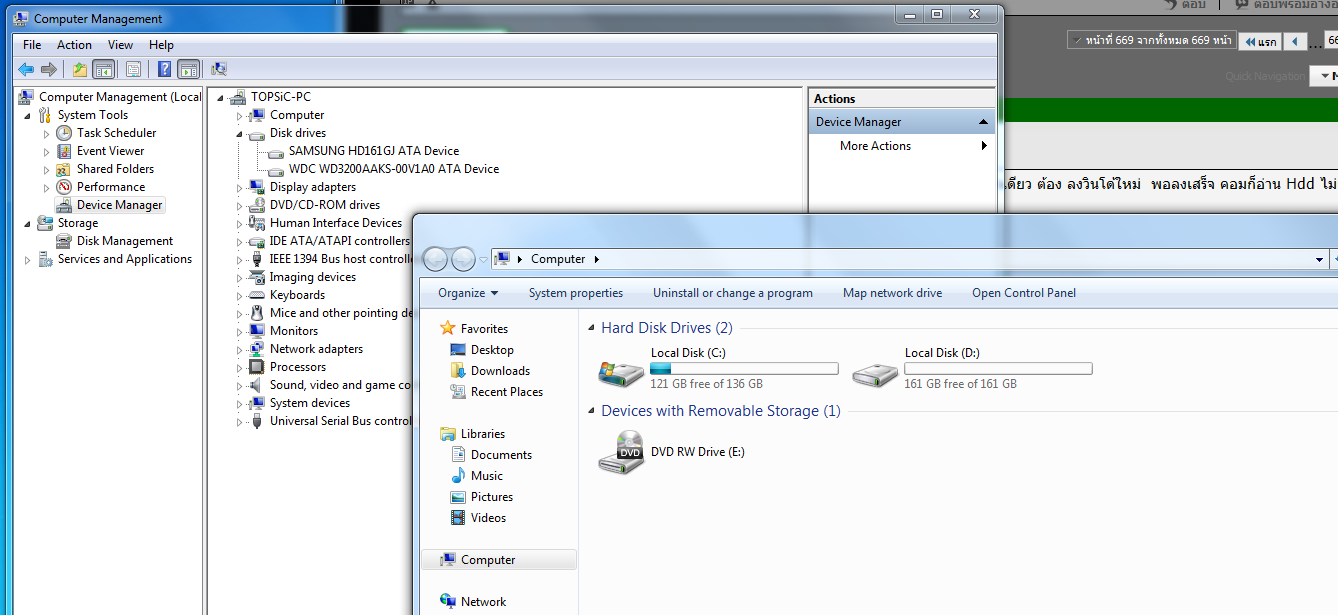Image resolution: width=1338 pixels, height=615 pixels.
Task: Click the Map network drive button
Action: coord(892,293)
